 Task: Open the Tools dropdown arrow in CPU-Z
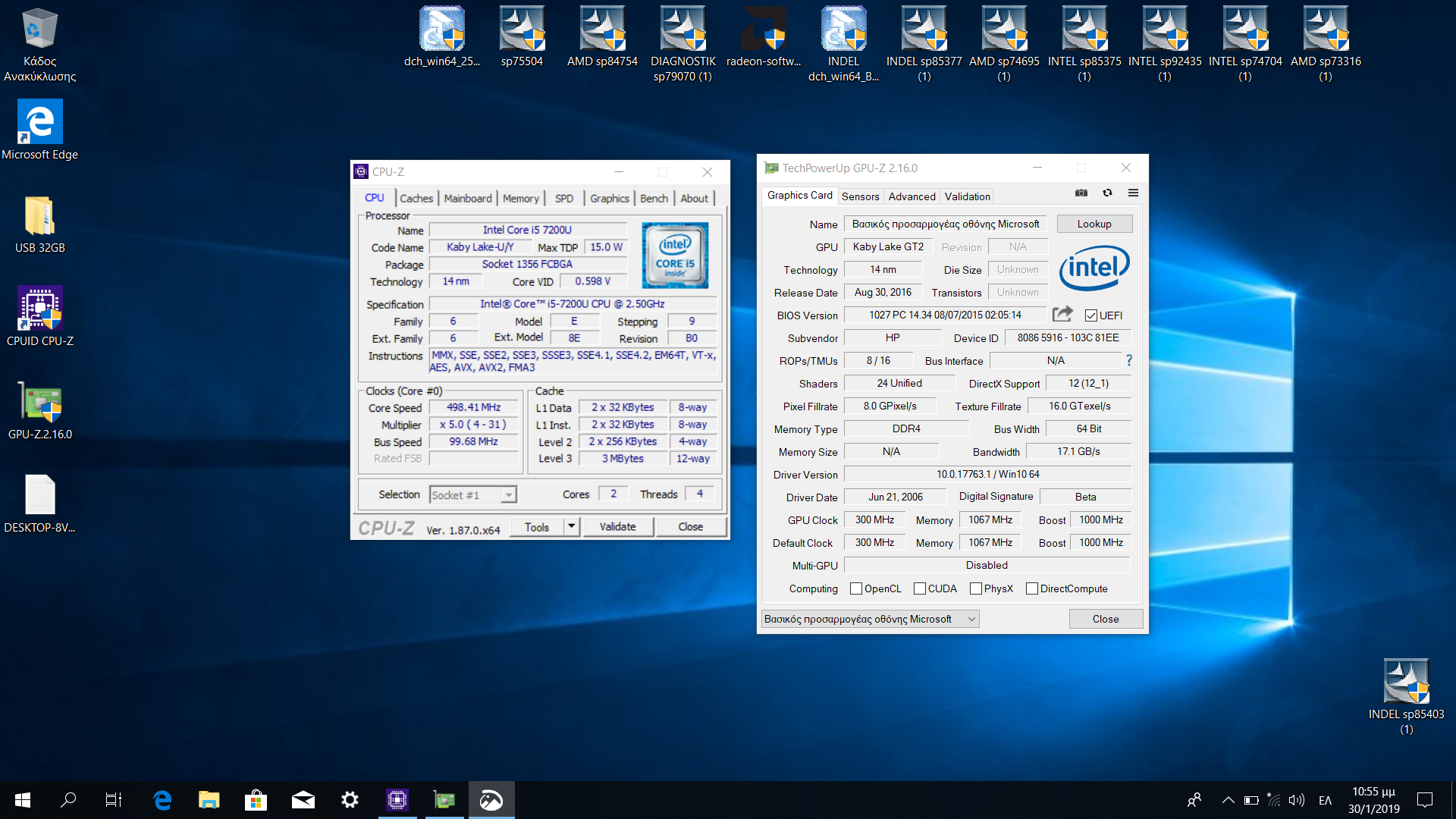click(x=571, y=526)
